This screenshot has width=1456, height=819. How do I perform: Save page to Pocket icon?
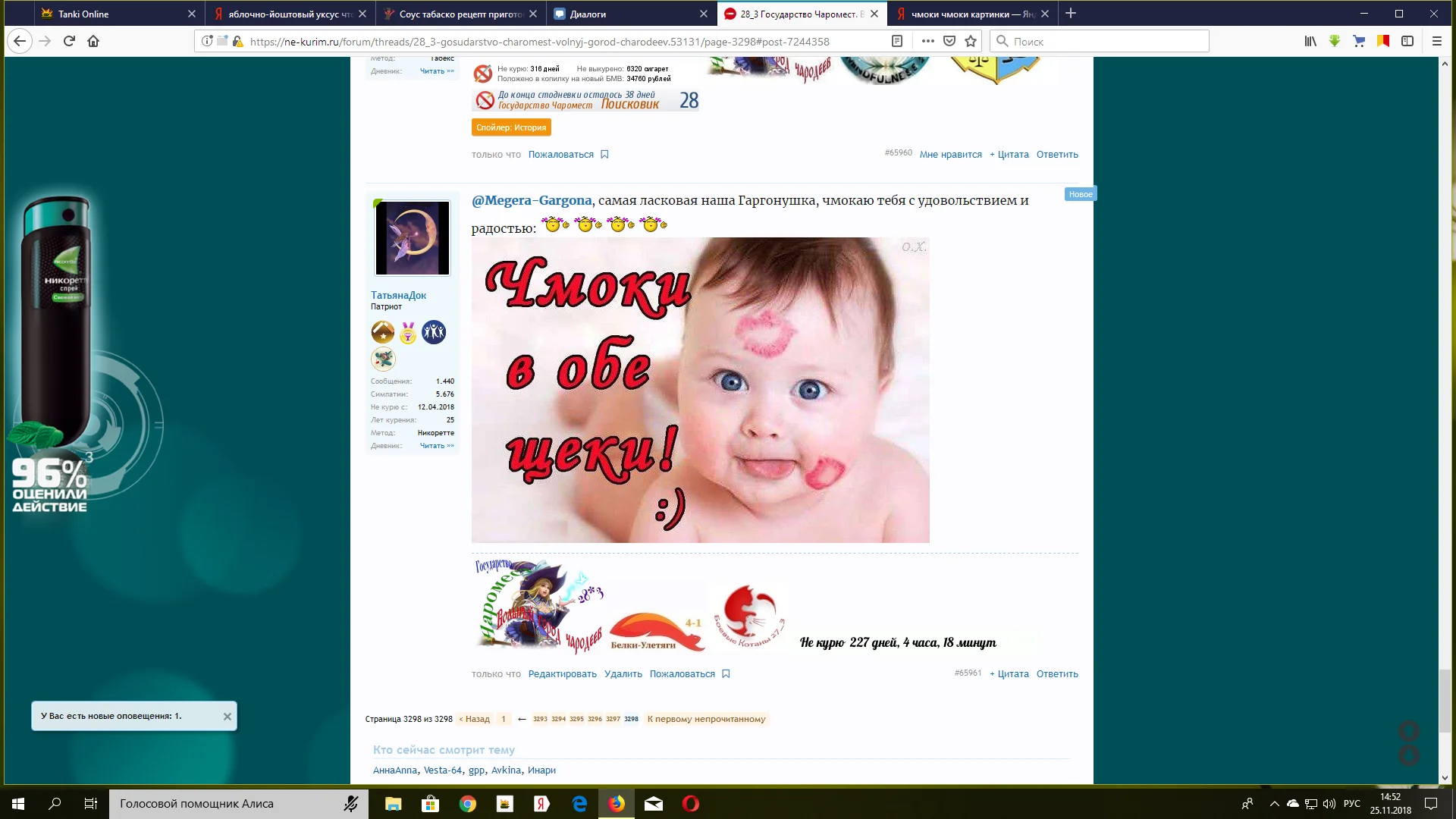point(949,41)
